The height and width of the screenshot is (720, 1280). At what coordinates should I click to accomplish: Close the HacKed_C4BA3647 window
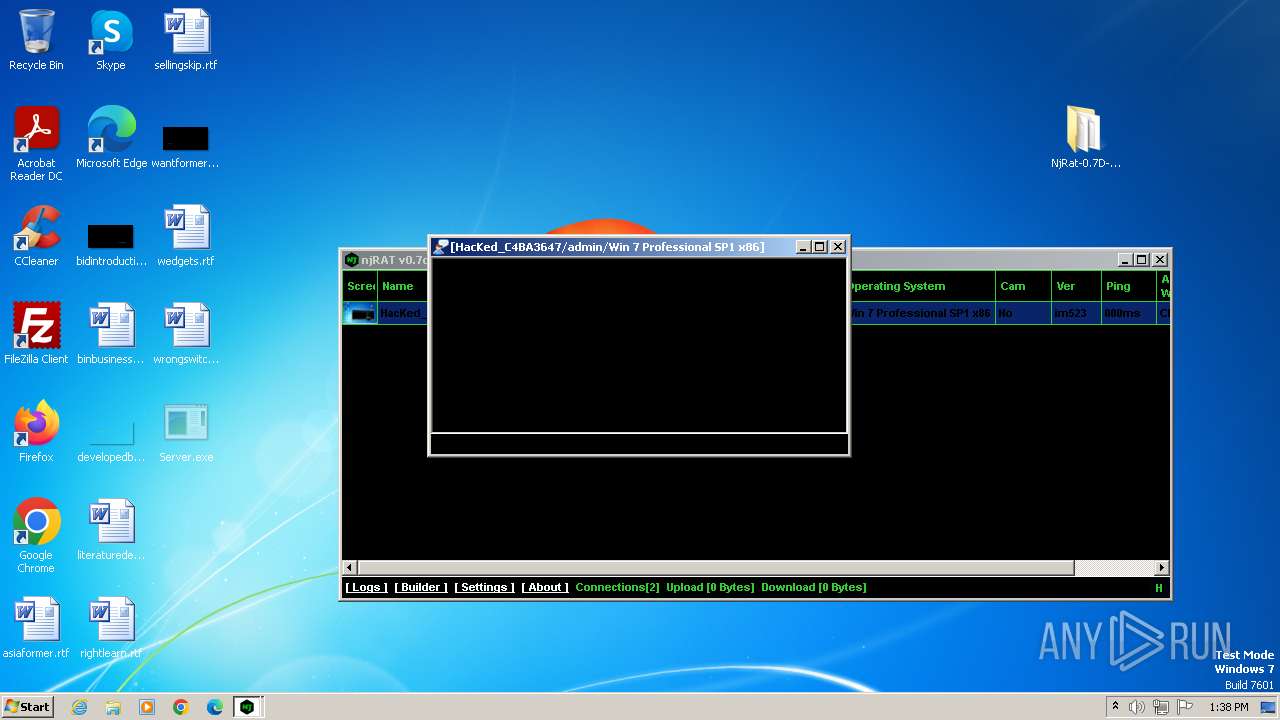pos(838,247)
